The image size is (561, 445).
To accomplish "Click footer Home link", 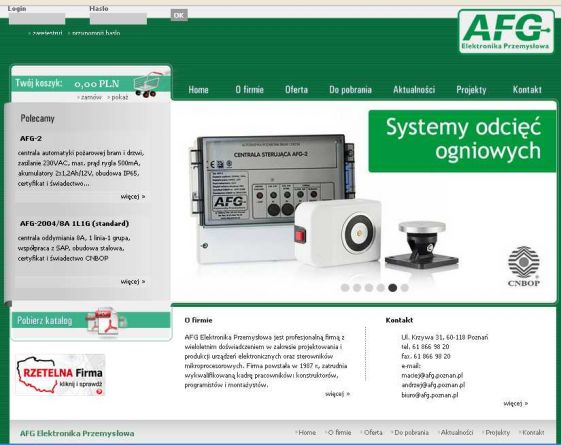I will tap(307, 432).
